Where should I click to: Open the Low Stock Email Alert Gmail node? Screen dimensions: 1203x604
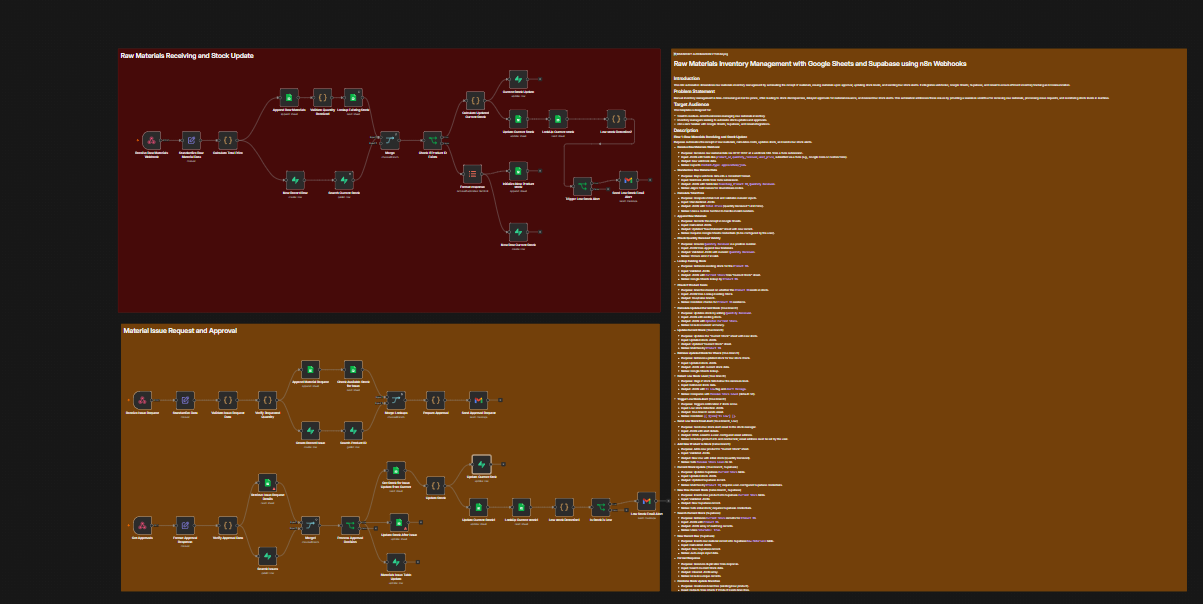(x=647, y=500)
